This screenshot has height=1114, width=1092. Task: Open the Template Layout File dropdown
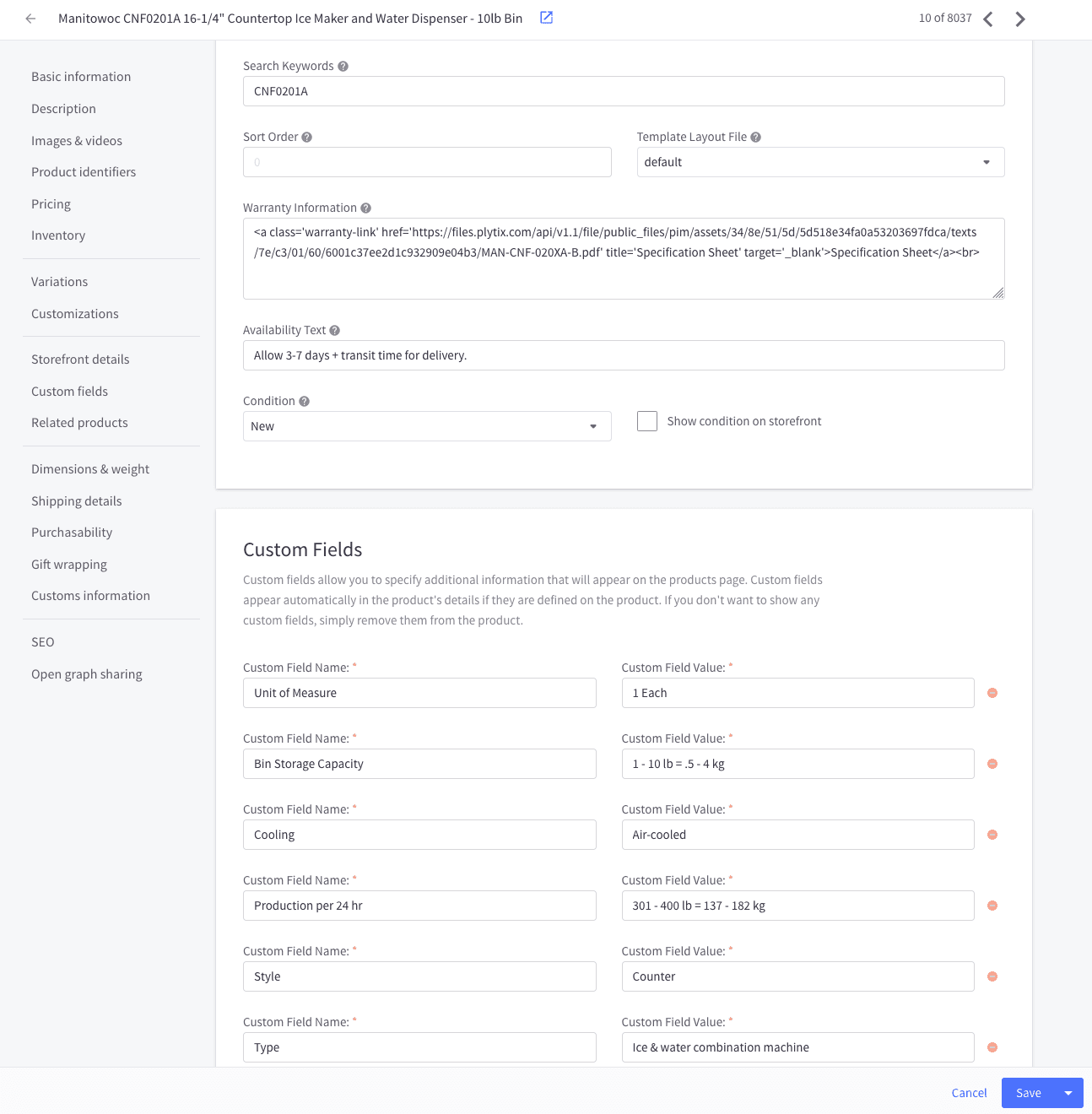(x=985, y=161)
